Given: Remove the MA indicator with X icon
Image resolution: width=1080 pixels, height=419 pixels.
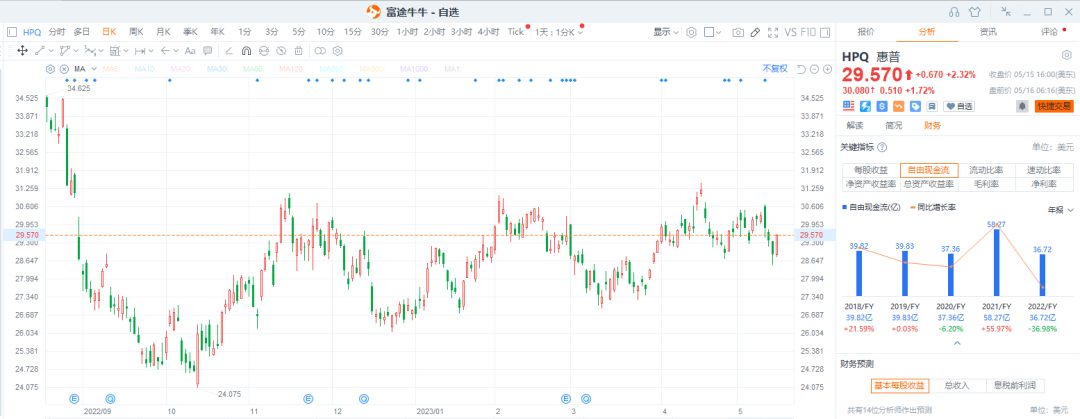Looking at the screenshot, I should [64, 69].
